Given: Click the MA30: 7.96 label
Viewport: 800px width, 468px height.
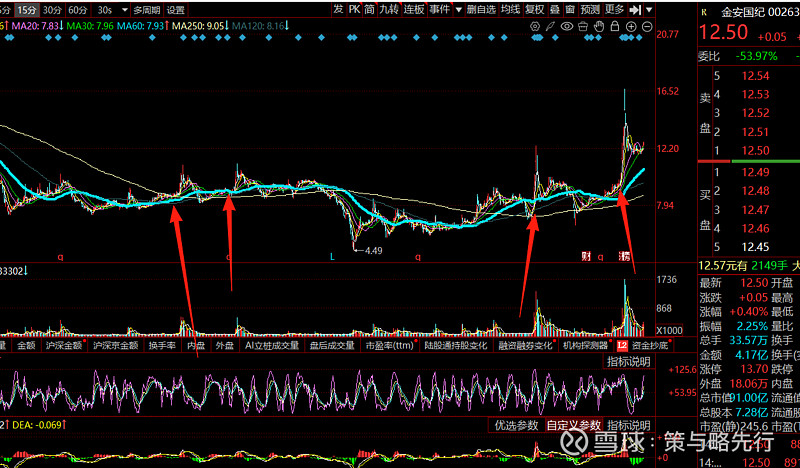Looking at the screenshot, I should [90, 26].
